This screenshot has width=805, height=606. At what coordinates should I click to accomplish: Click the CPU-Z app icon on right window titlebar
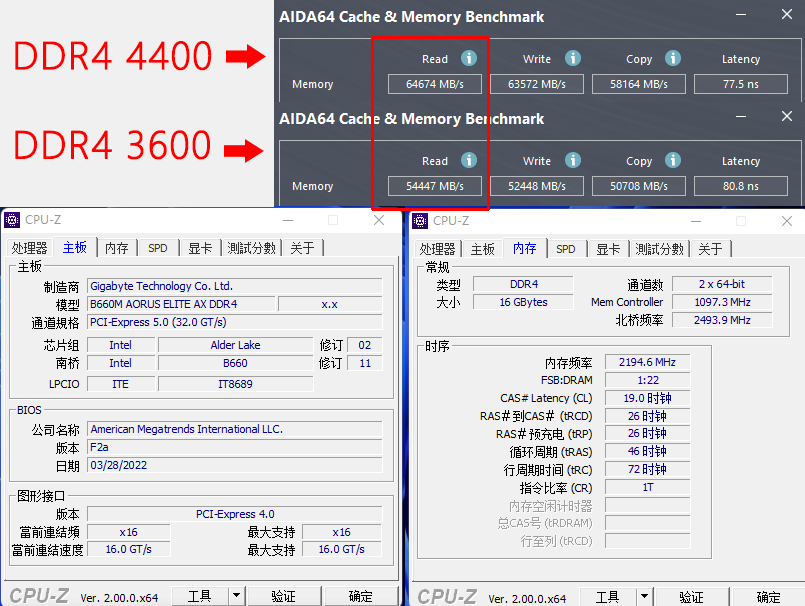(x=421, y=219)
